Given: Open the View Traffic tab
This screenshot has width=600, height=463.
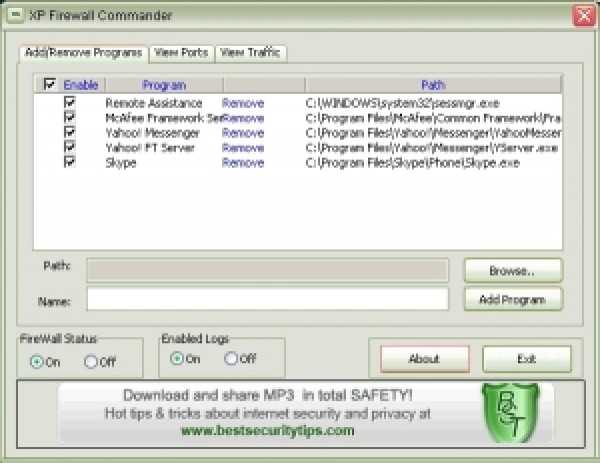Looking at the screenshot, I should point(250,53).
